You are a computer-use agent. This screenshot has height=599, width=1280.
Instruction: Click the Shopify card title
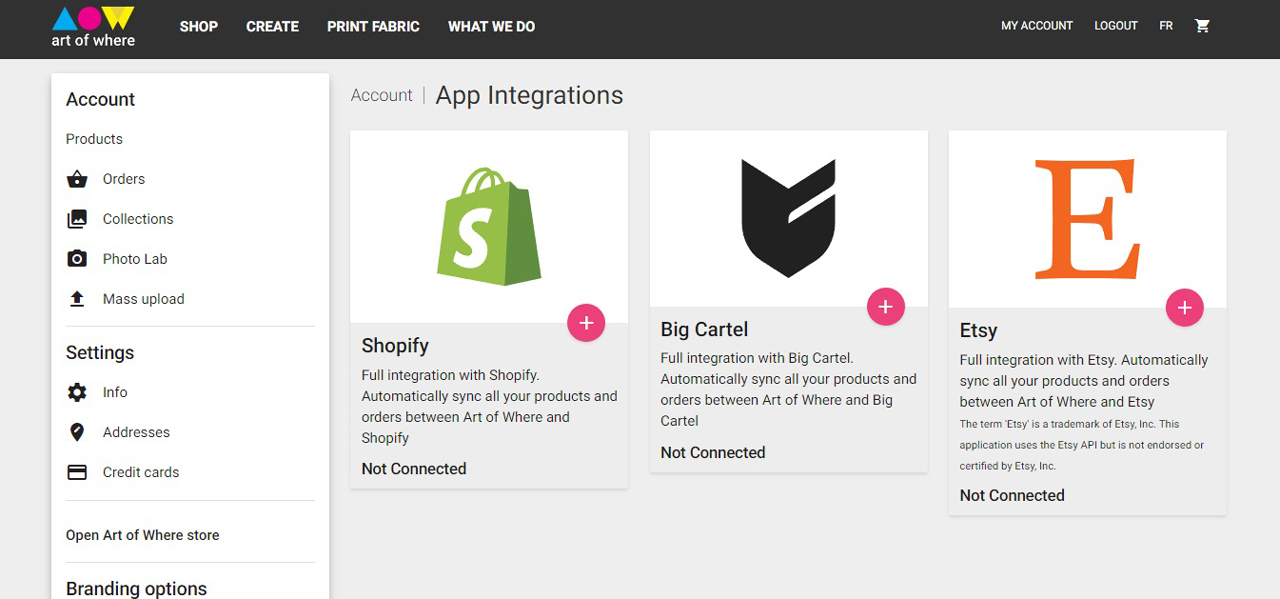pos(395,346)
